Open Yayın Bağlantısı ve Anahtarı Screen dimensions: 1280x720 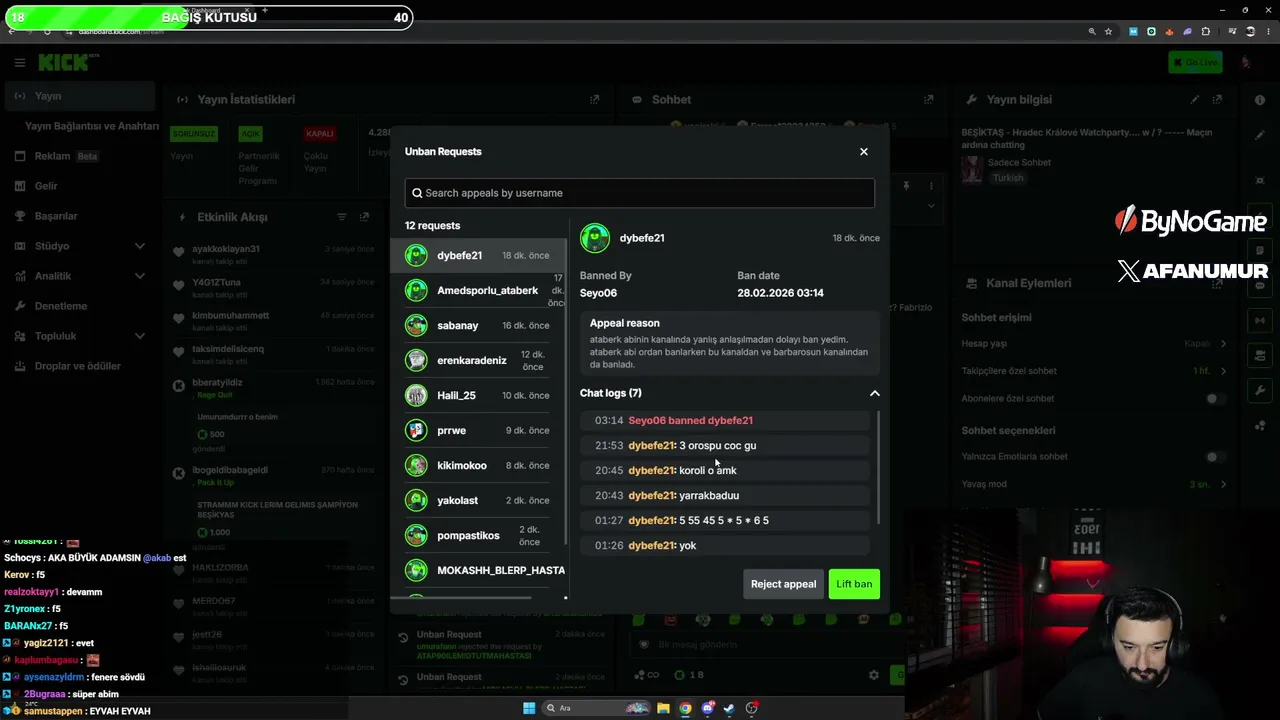(91, 126)
